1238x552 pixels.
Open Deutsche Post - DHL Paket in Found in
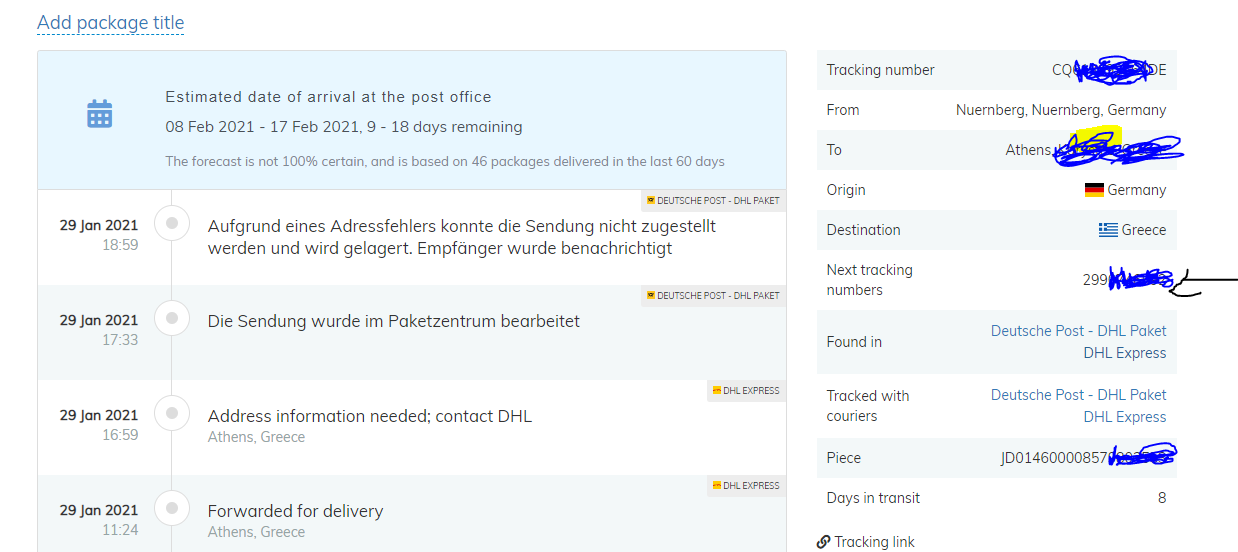click(1078, 331)
